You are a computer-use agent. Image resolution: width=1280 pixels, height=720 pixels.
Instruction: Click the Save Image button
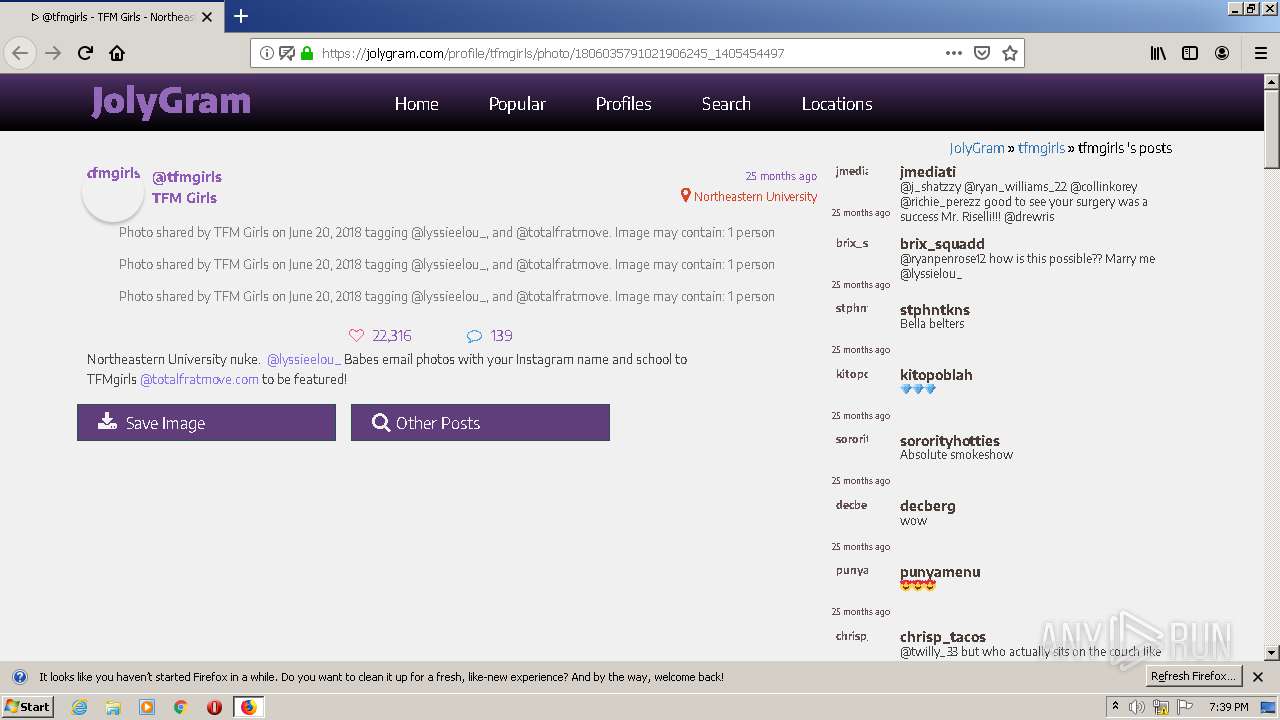pyautogui.click(x=206, y=422)
